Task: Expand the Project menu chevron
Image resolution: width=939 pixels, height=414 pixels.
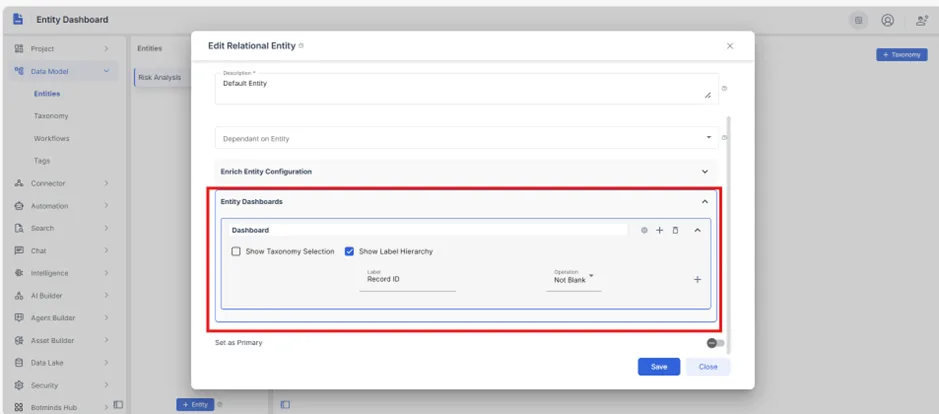Action: [x=106, y=49]
